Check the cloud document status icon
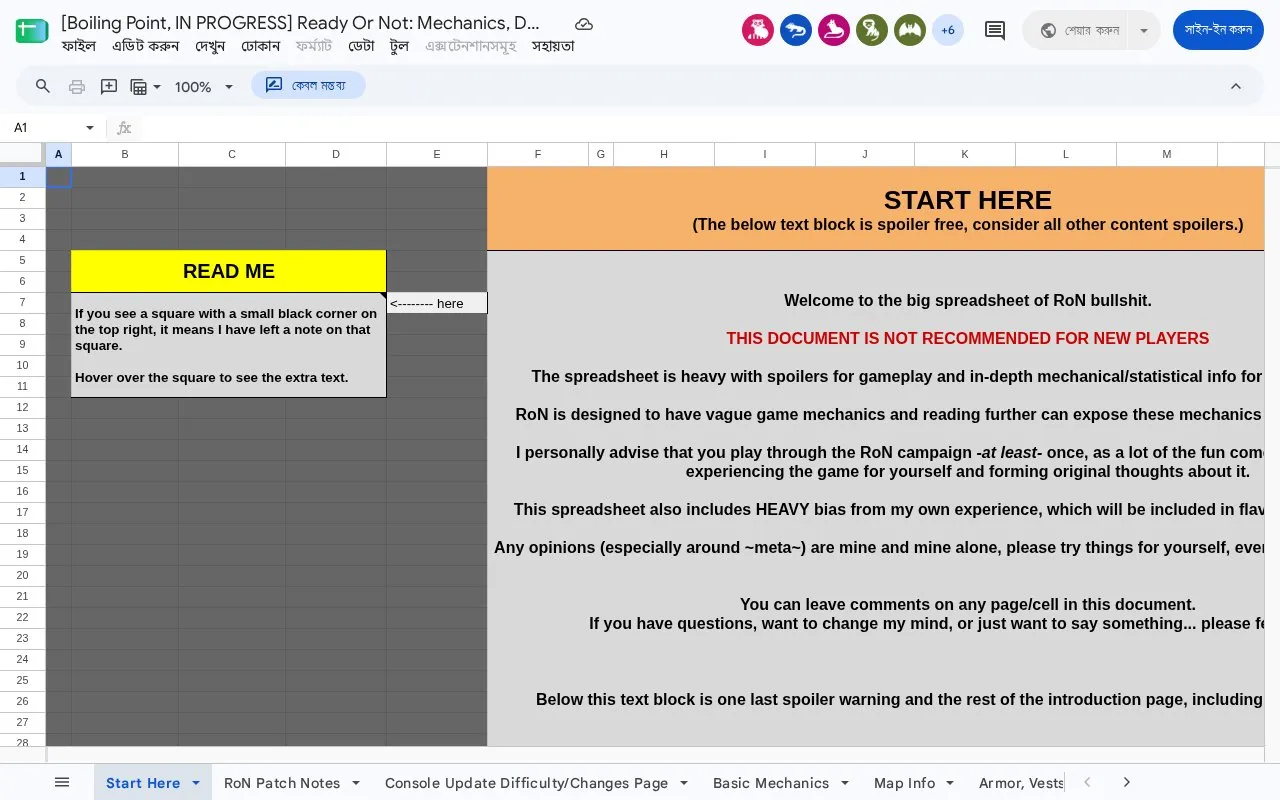This screenshot has height=800, width=1280. pyautogui.click(x=584, y=24)
